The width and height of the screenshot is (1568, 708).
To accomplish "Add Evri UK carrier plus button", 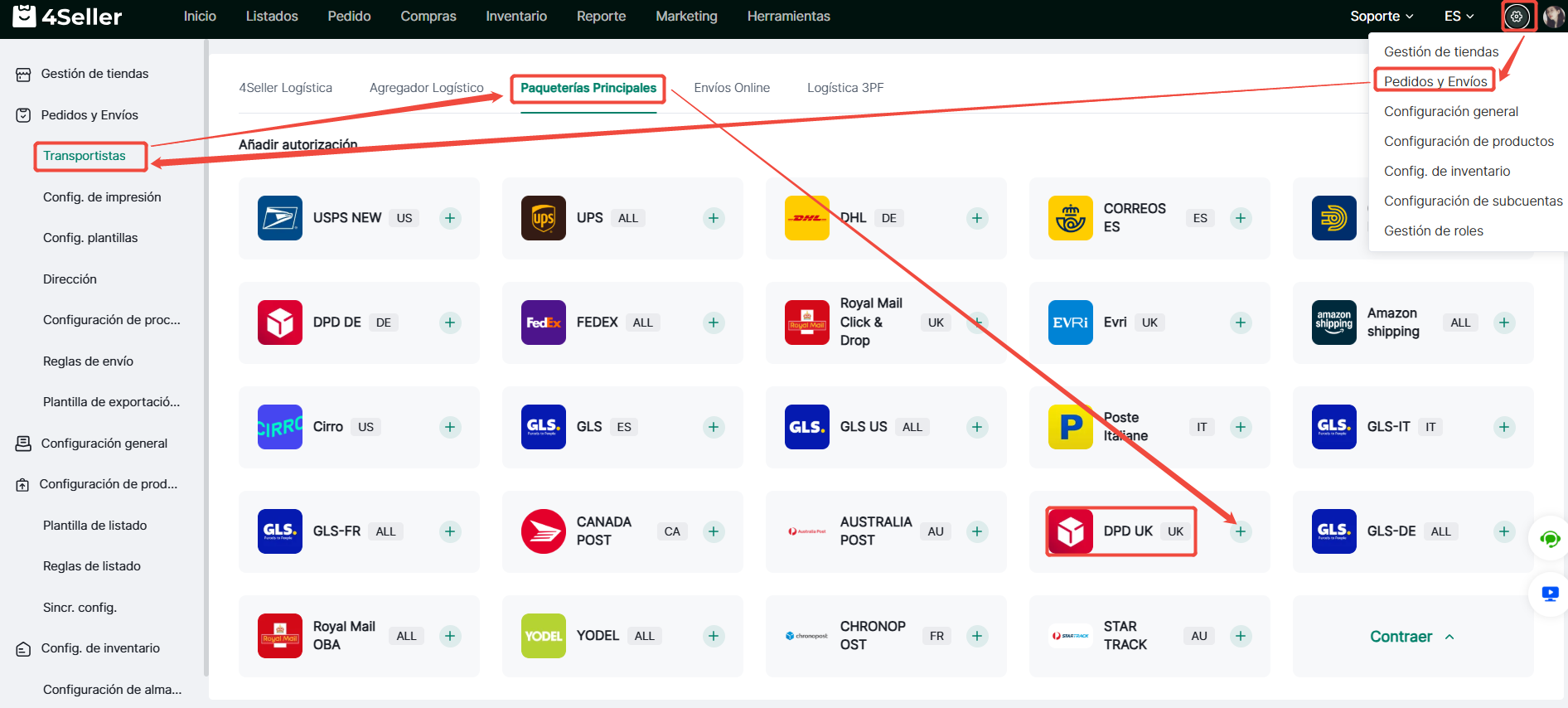I will click(1241, 322).
